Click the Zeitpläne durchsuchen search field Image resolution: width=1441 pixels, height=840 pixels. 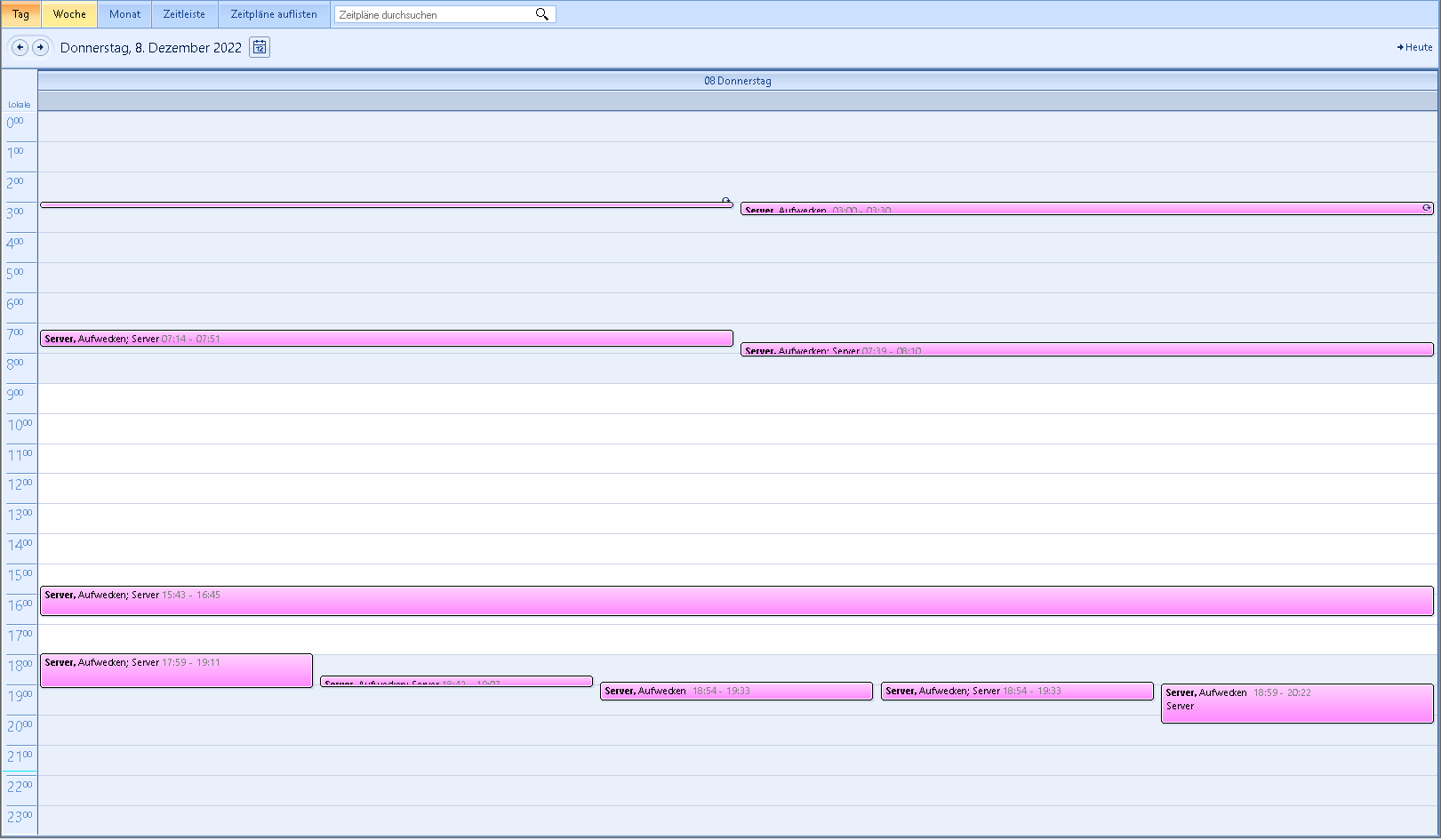(x=434, y=14)
